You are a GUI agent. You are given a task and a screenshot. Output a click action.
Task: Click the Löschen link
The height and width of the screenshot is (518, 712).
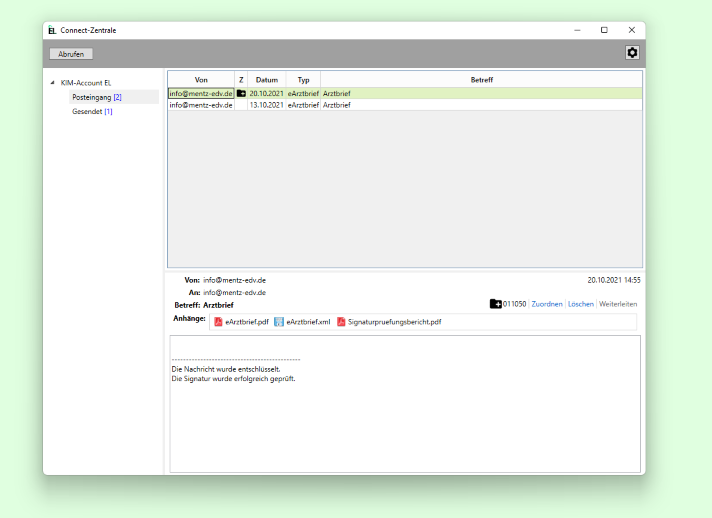[x=580, y=304]
